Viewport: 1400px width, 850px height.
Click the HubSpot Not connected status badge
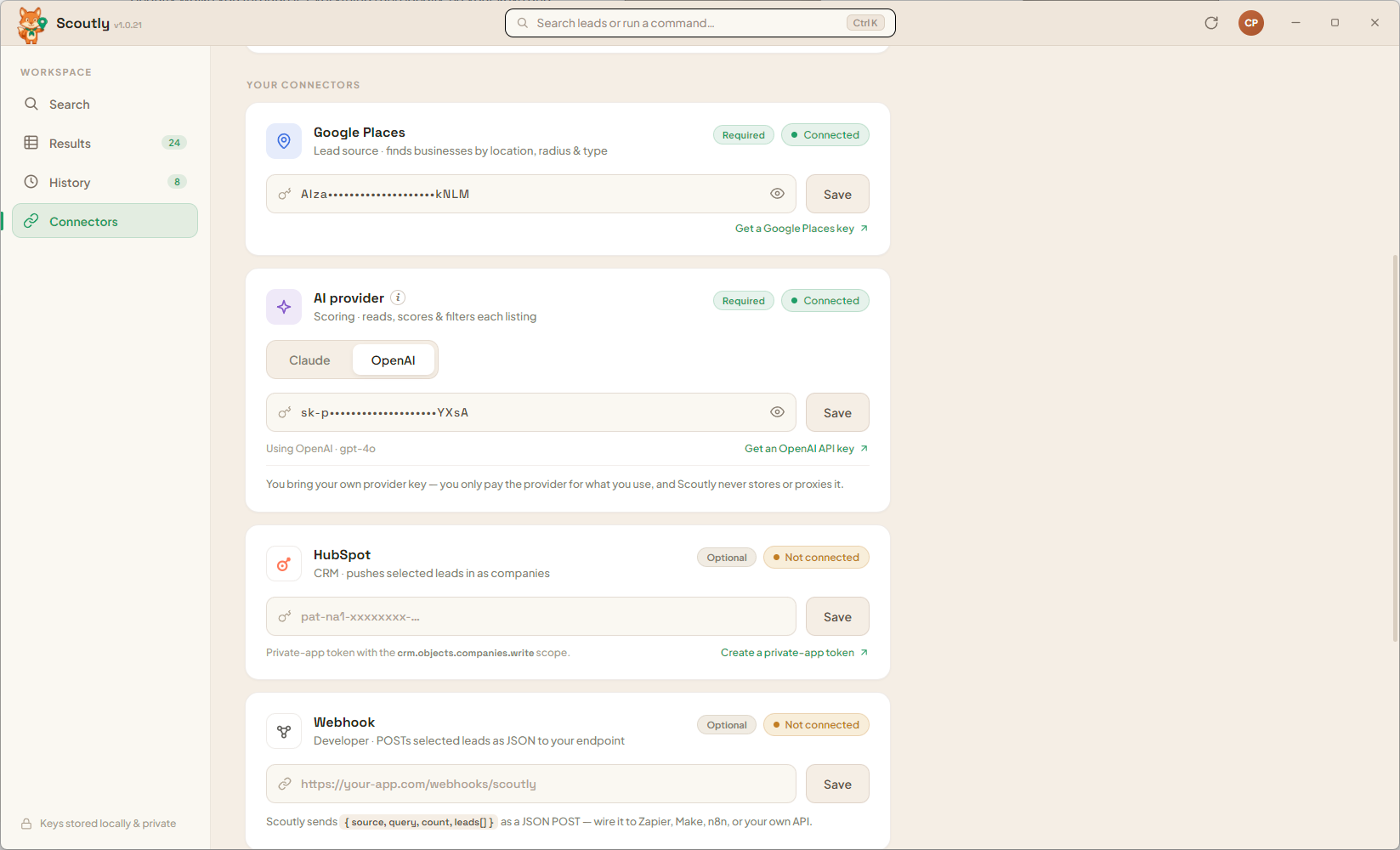tap(816, 558)
